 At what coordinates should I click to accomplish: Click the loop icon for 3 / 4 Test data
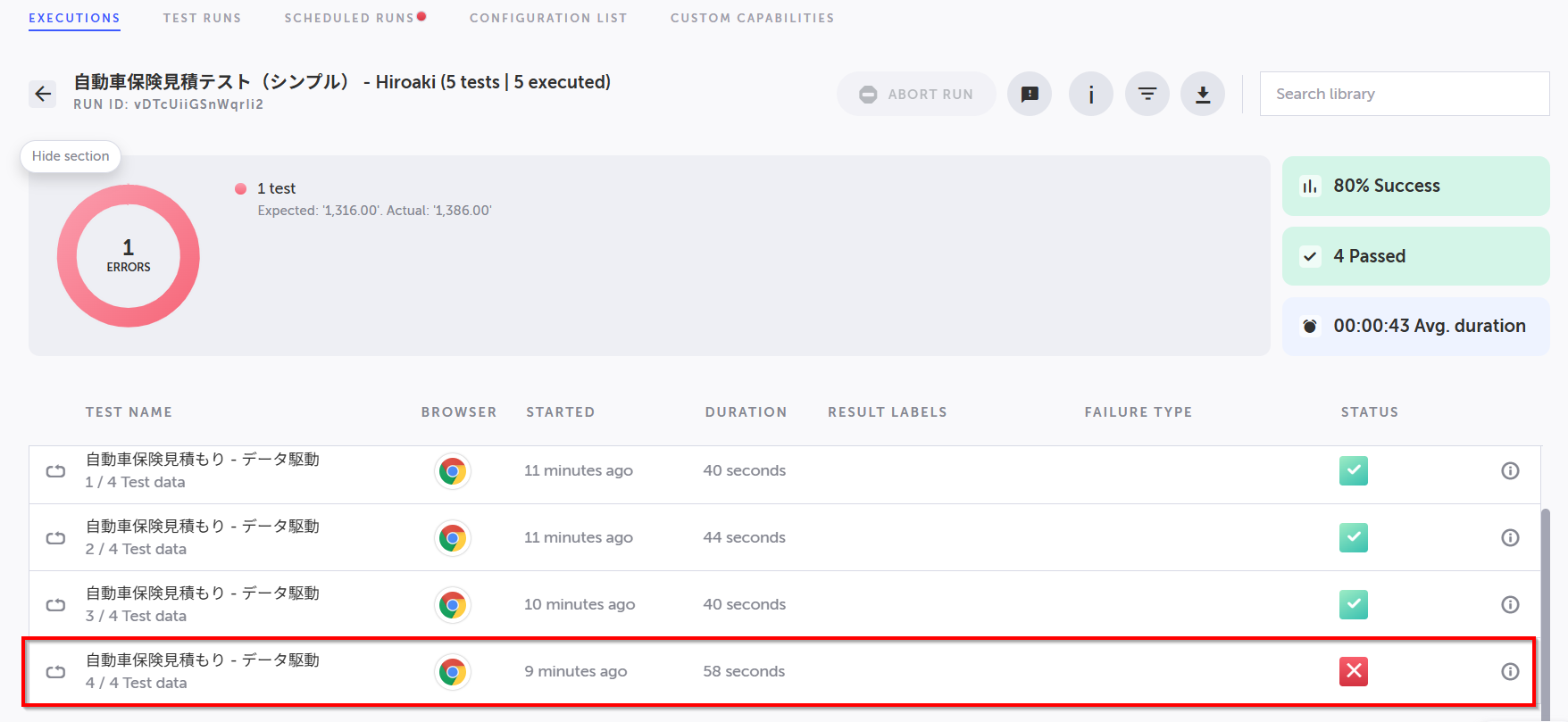tap(56, 605)
